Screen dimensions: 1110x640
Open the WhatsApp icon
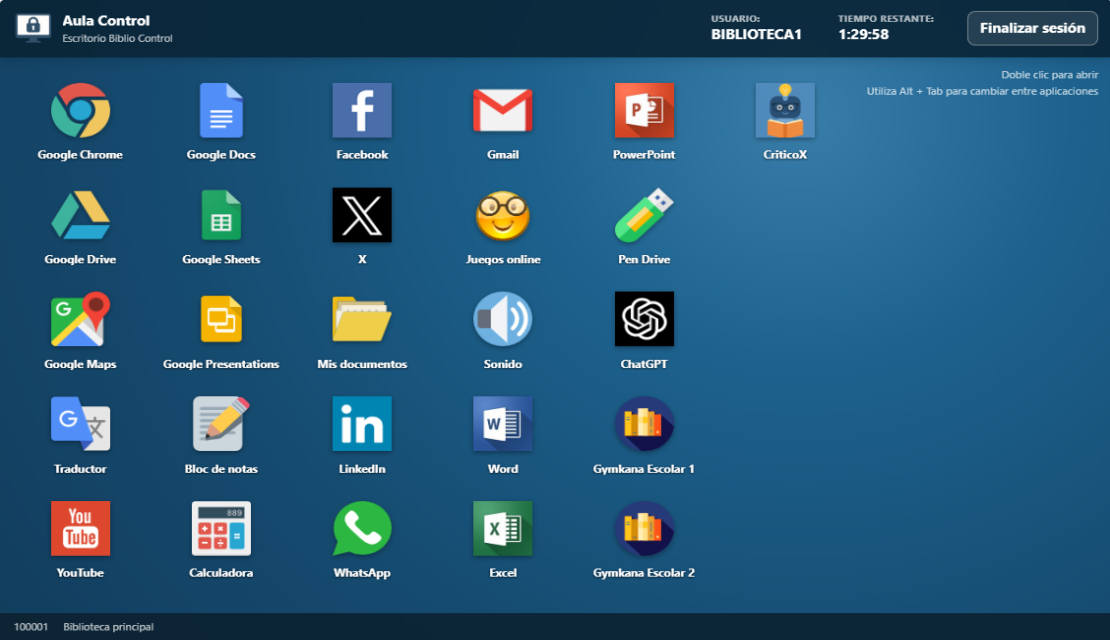pos(362,528)
